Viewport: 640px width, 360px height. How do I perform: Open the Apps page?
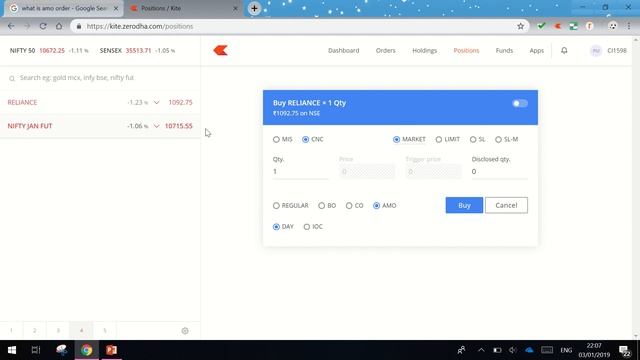pos(536,51)
